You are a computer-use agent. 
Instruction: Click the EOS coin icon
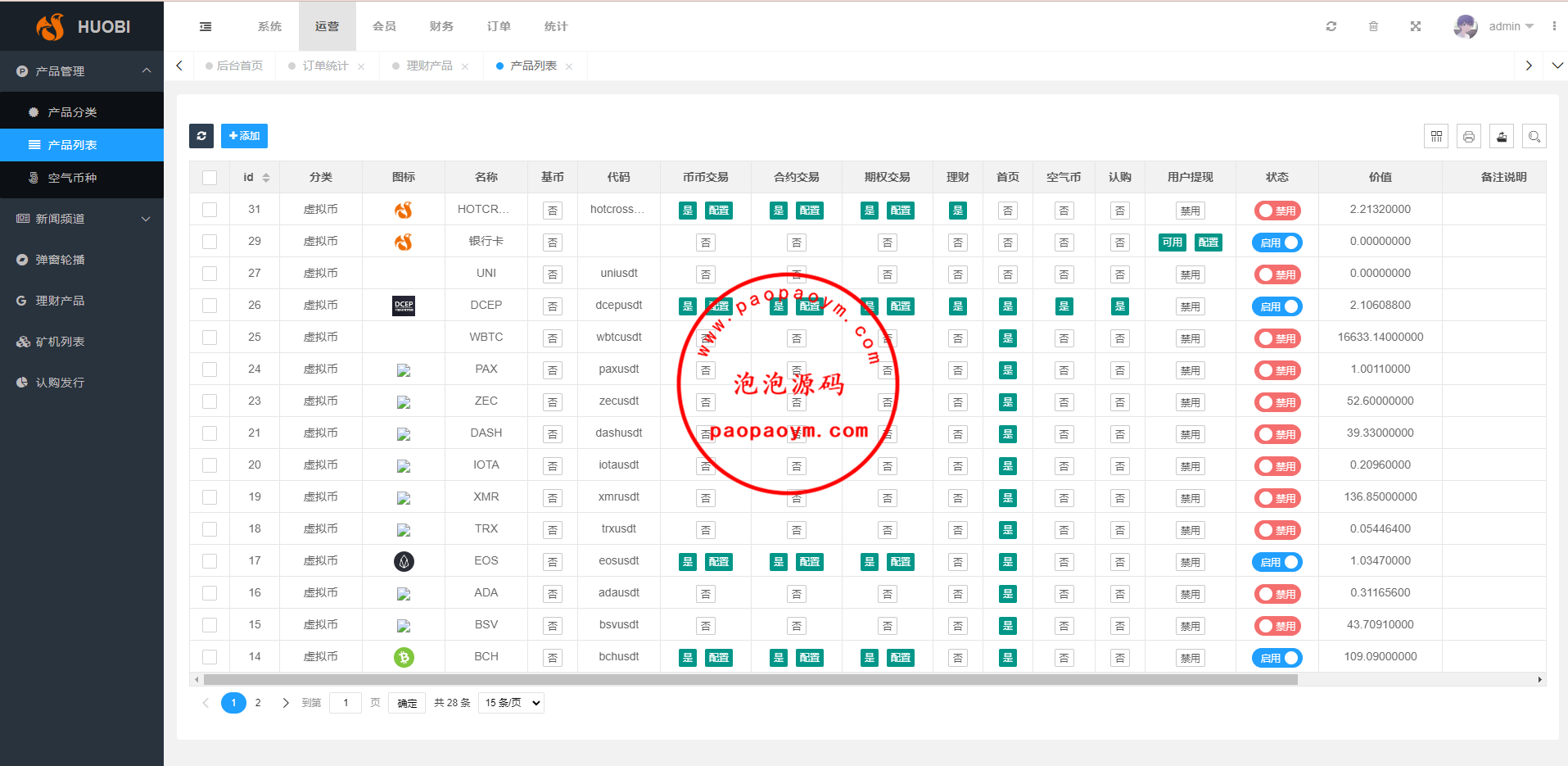tap(404, 561)
